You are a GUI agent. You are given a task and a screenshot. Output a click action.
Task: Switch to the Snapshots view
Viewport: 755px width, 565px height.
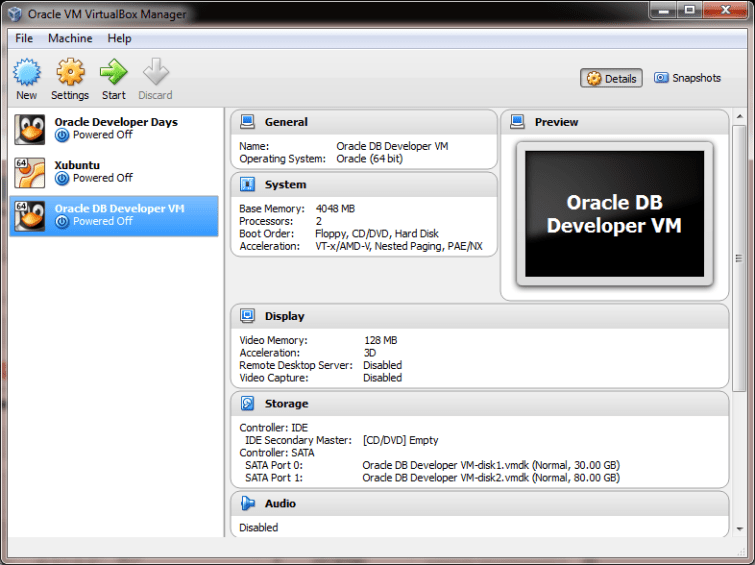(x=687, y=78)
